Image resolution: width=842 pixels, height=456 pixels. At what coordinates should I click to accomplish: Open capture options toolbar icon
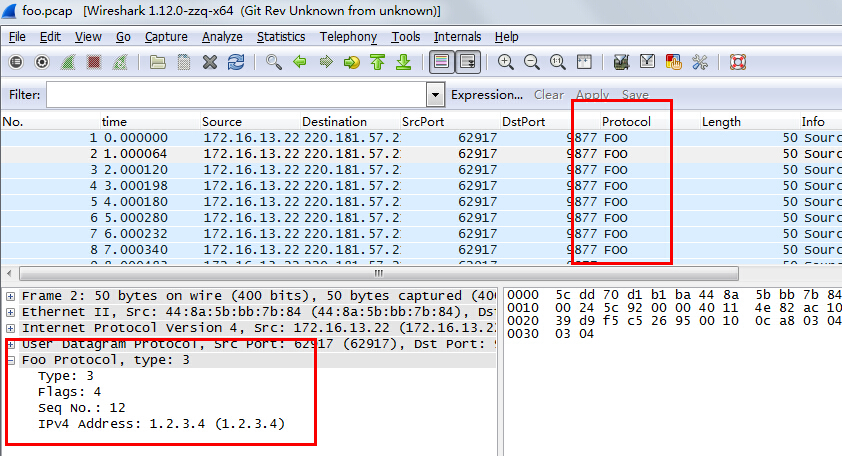42,62
